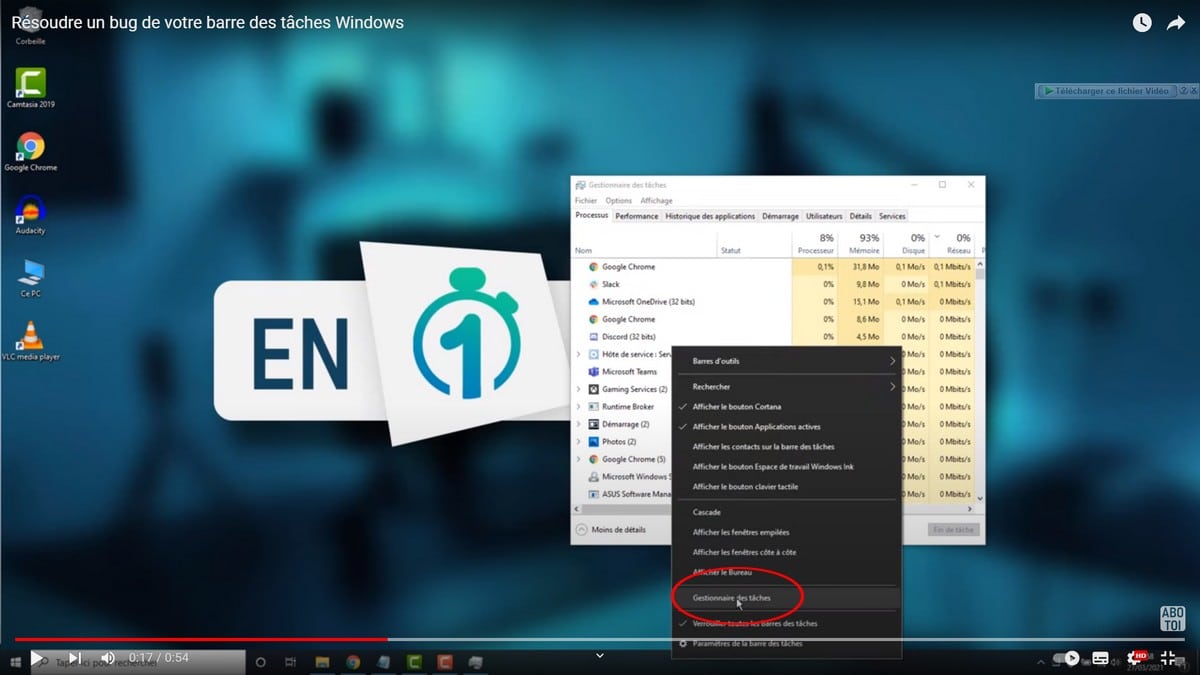
Task: Exit fullscreen with the corner icon
Action: click(1168, 658)
